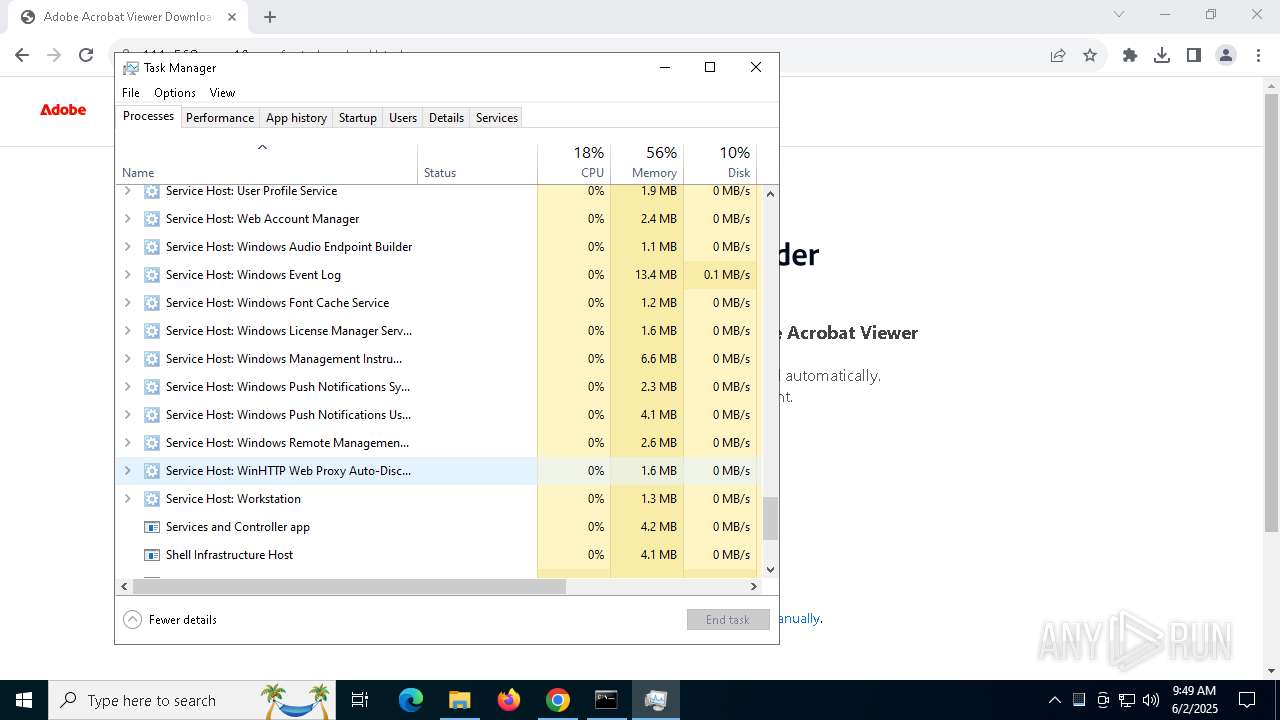This screenshot has width=1280, height=720.
Task: Open File Explorer from the taskbar
Action: [459, 700]
